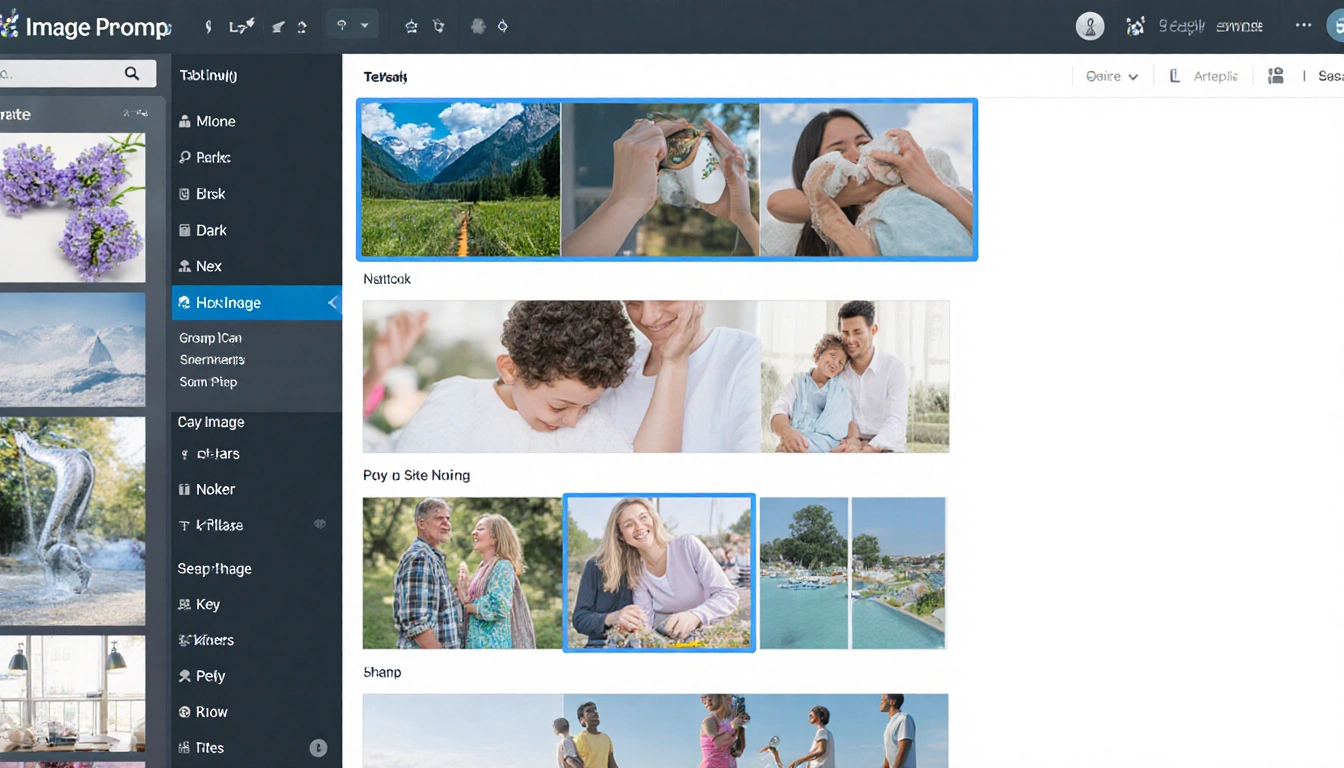Click the magnifier icon in the search box
Image resolution: width=1344 pixels, height=768 pixels.
132,74
